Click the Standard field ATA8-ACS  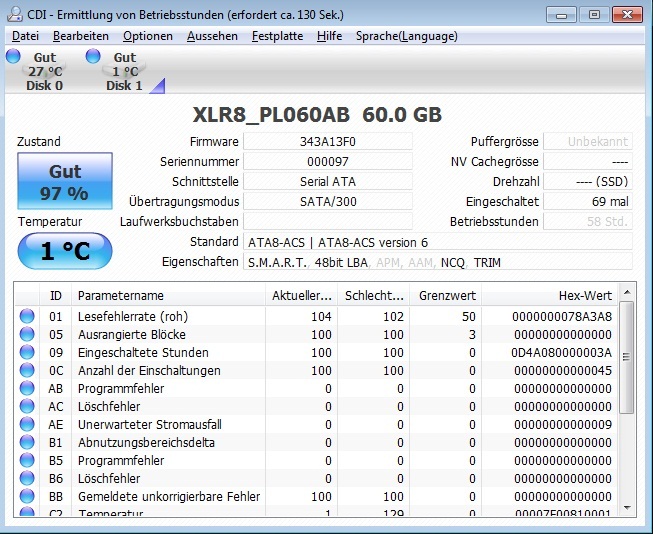(438, 242)
